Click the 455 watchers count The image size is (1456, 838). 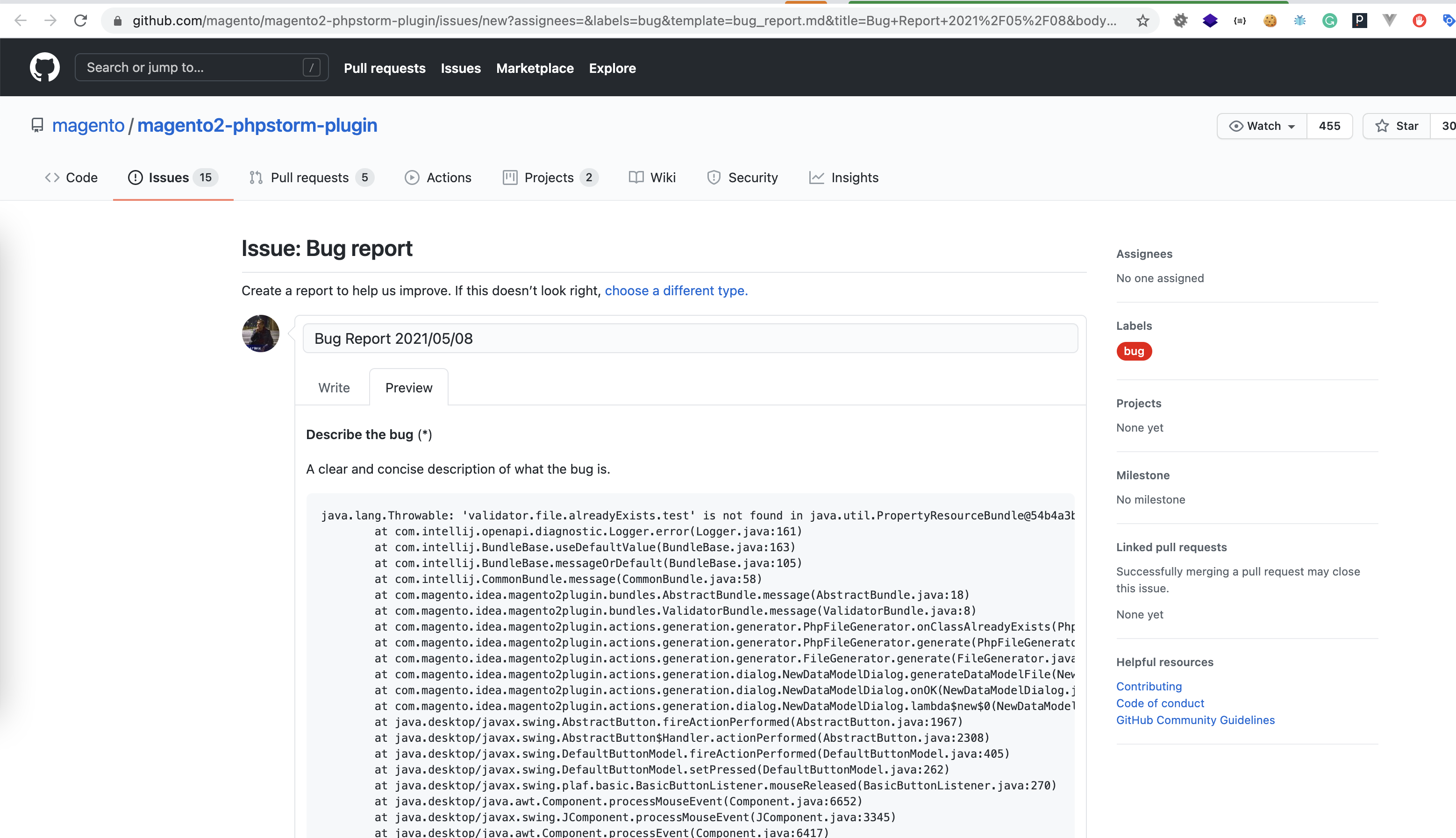pyautogui.click(x=1329, y=126)
